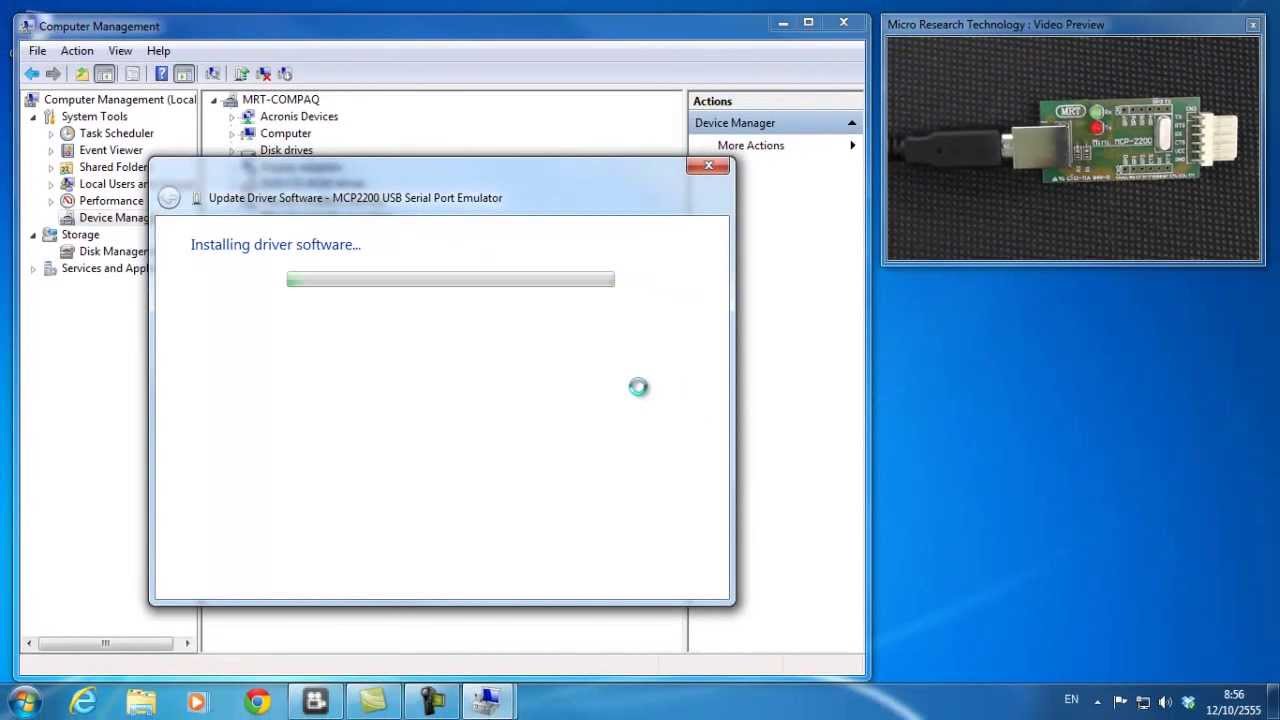Collapse the Storage tree node
The width and height of the screenshot is (1280, 720).
point(33,235)
